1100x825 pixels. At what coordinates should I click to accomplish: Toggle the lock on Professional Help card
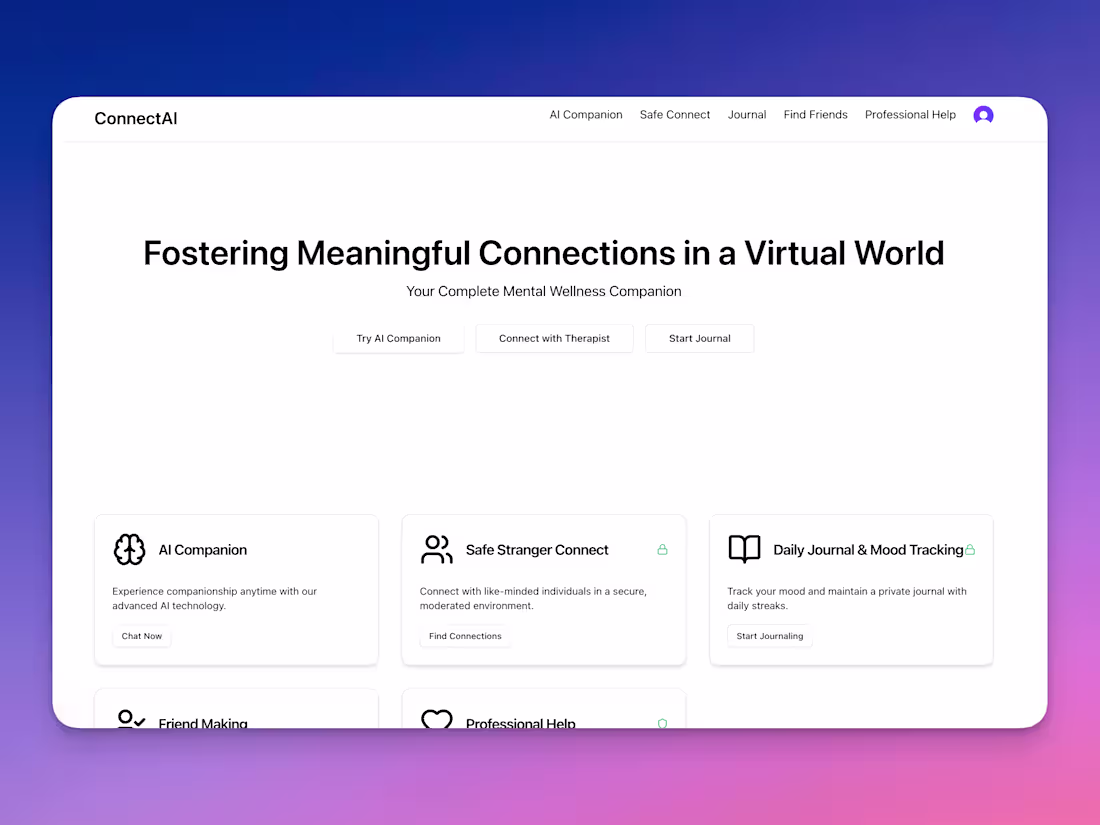point(662,723)
